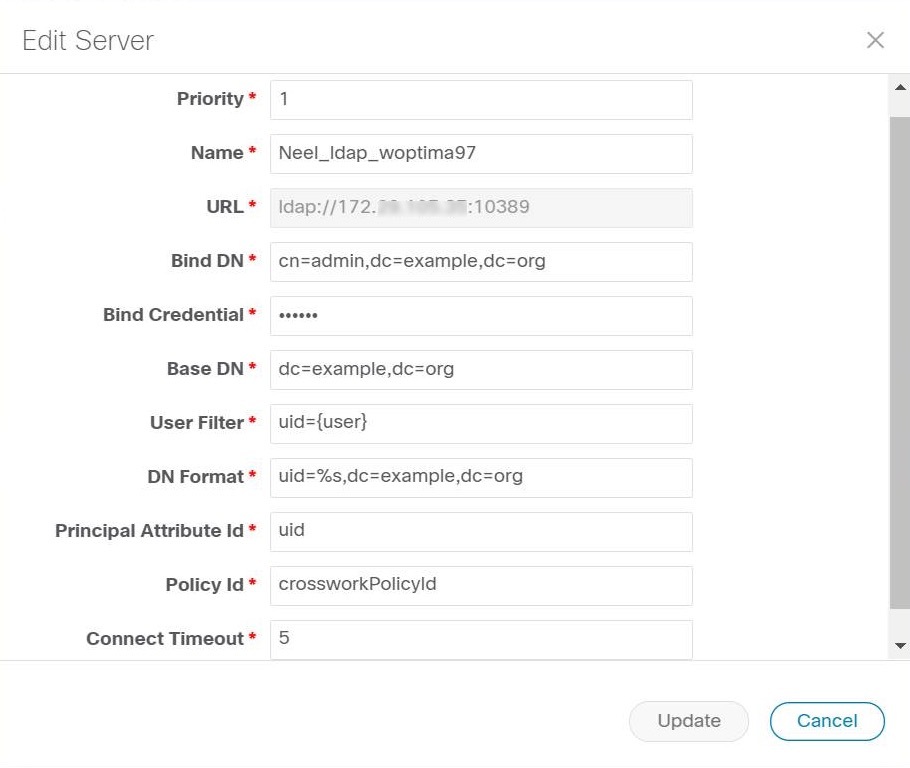Click the Connect Timeout field showing 5
This screenshot has width=910, height=768.
(x=480, y=638)
